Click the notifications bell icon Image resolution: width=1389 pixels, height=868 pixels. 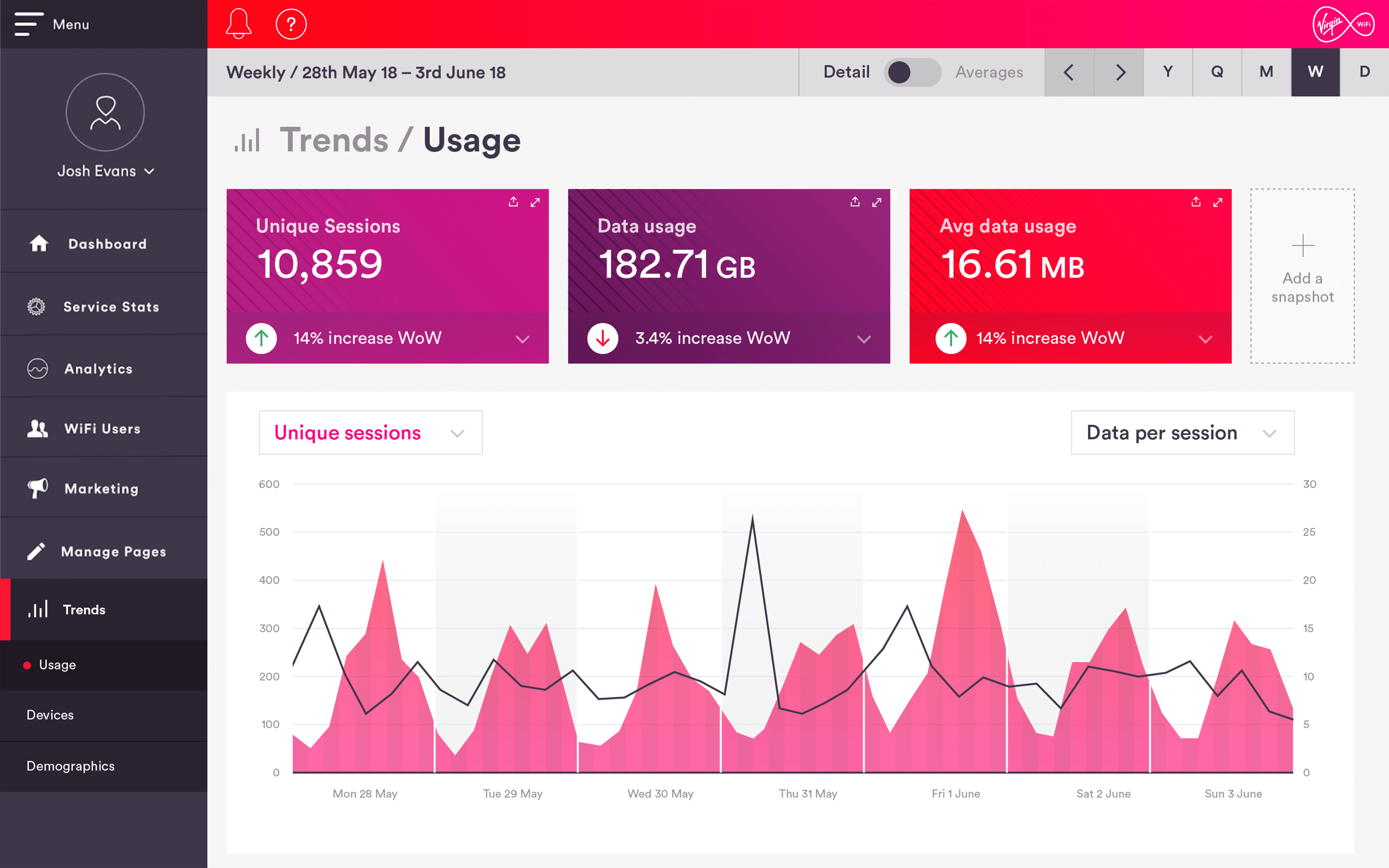(x=238, y=24)
